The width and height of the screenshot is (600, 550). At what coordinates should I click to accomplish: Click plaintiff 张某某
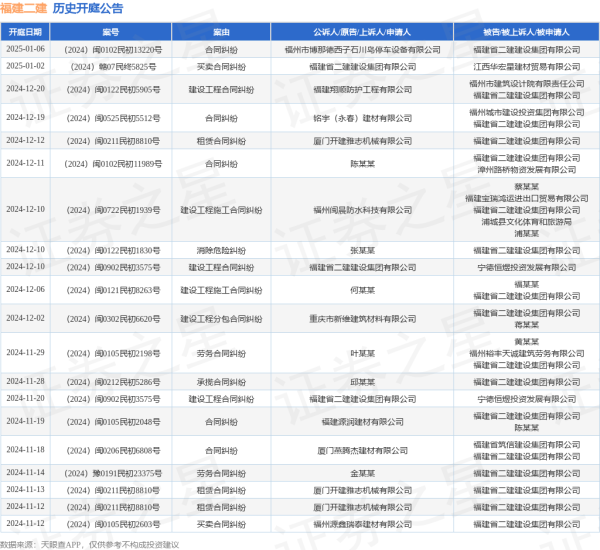[x=362, y=251]
